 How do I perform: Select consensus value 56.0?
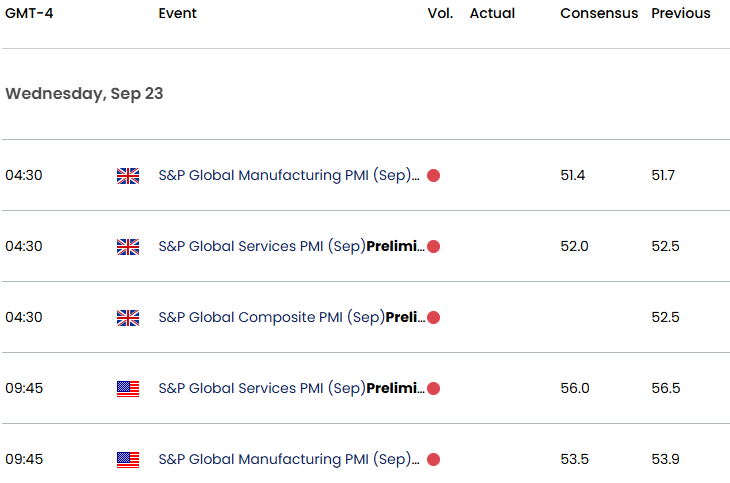(575, 388)
